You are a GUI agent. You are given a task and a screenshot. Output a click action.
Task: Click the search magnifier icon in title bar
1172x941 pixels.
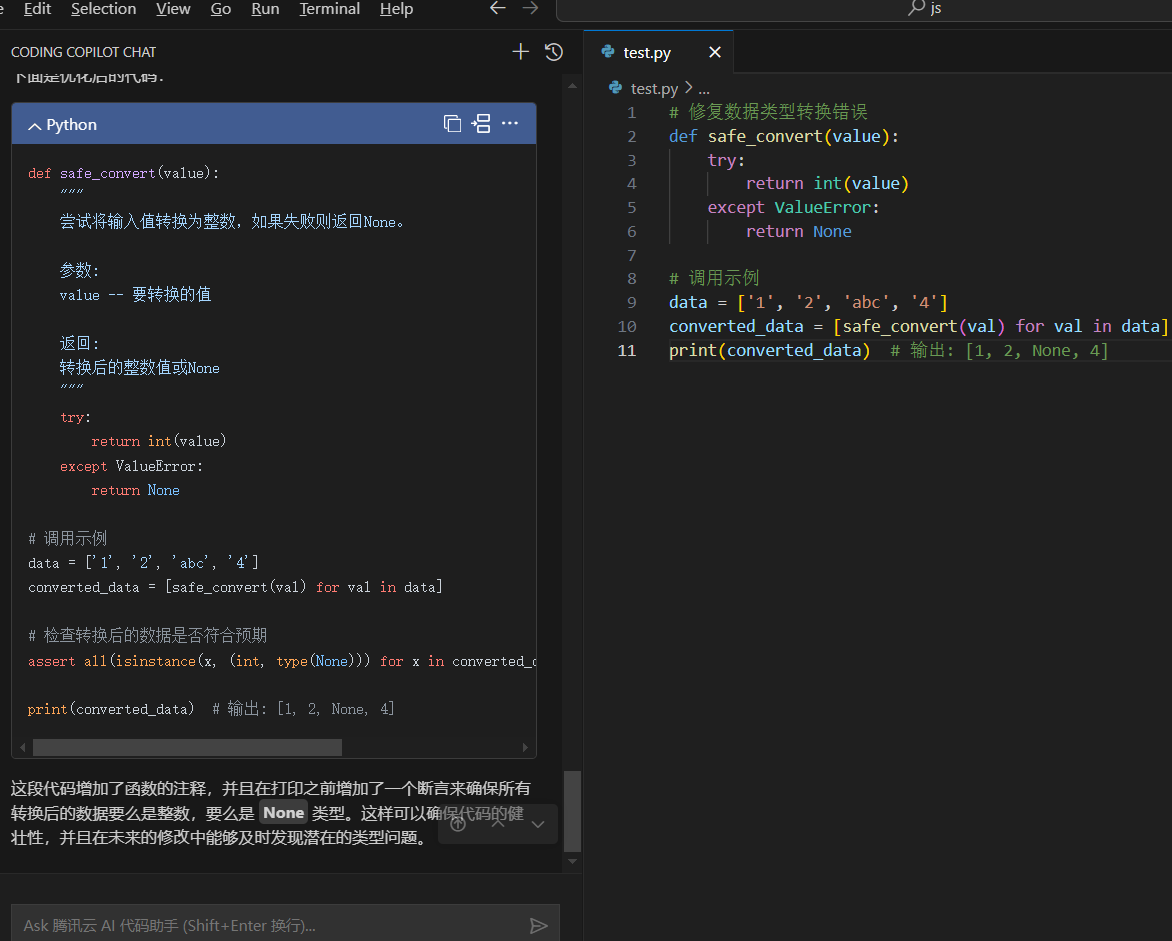pyautogui.click(x=916, y=8)
